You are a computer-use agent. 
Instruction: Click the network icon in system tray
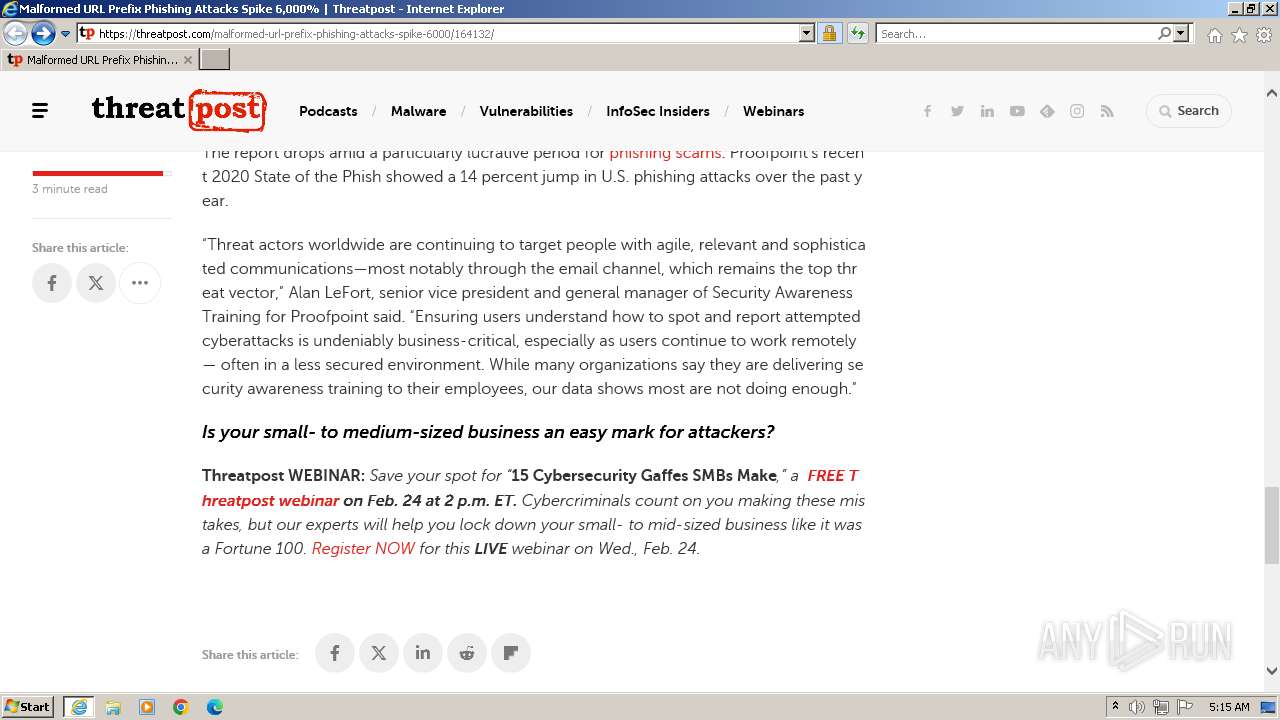(1161, 707)
